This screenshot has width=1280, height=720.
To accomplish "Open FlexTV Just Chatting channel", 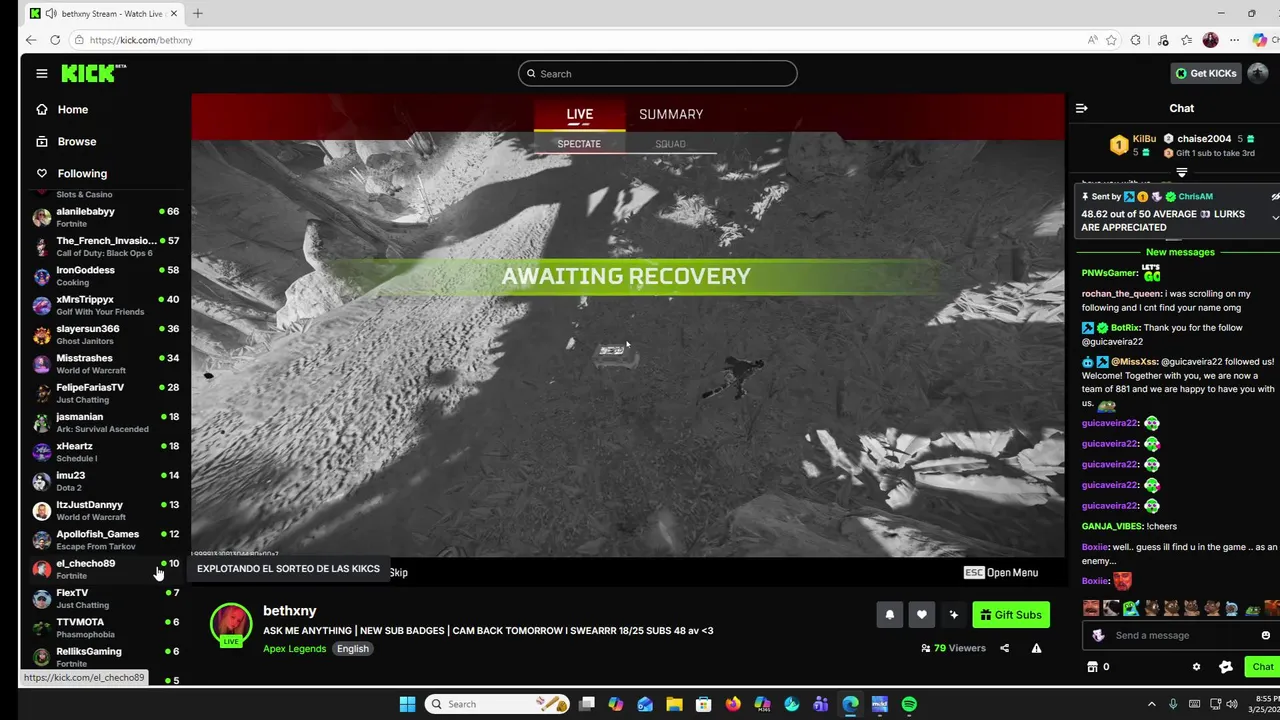I will 105,598.
